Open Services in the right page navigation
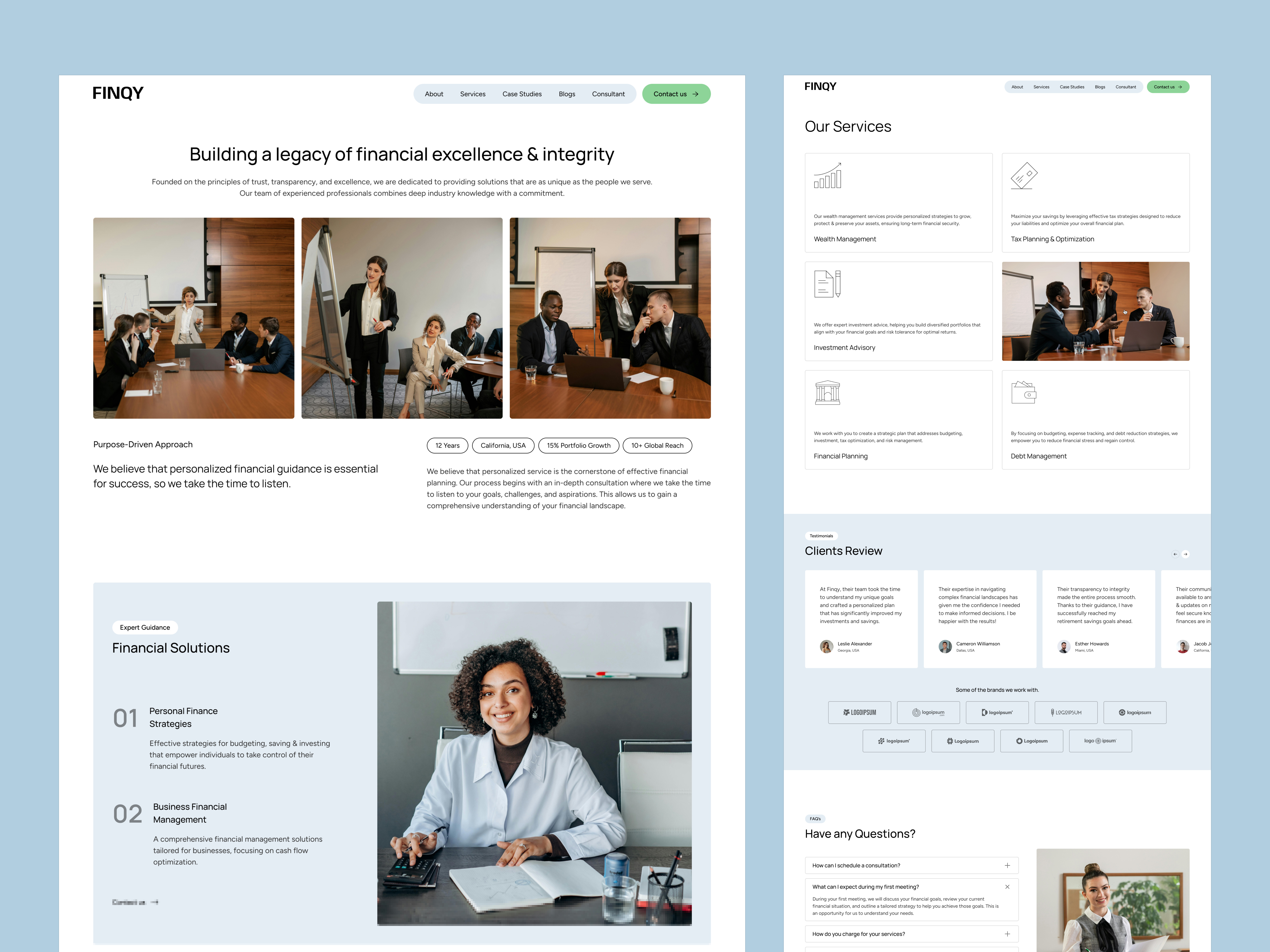This screenshot has width=1270, height=952. [x=1041, y=87]
